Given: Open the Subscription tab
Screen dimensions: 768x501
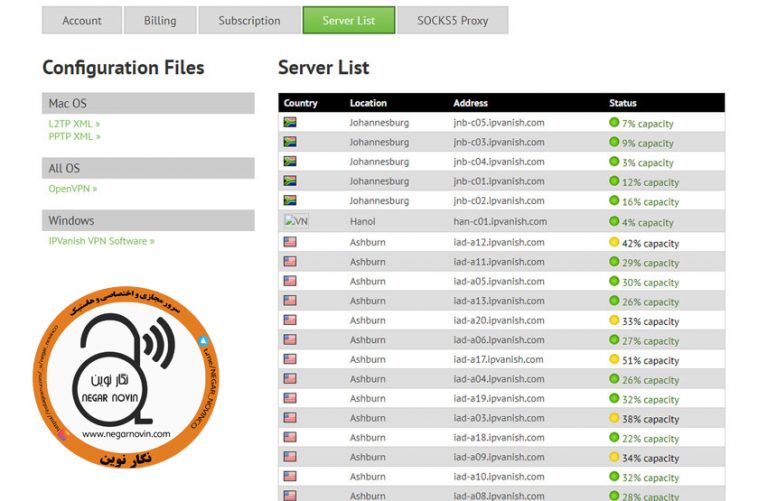Looking at the screenshot, I should 249,20.
